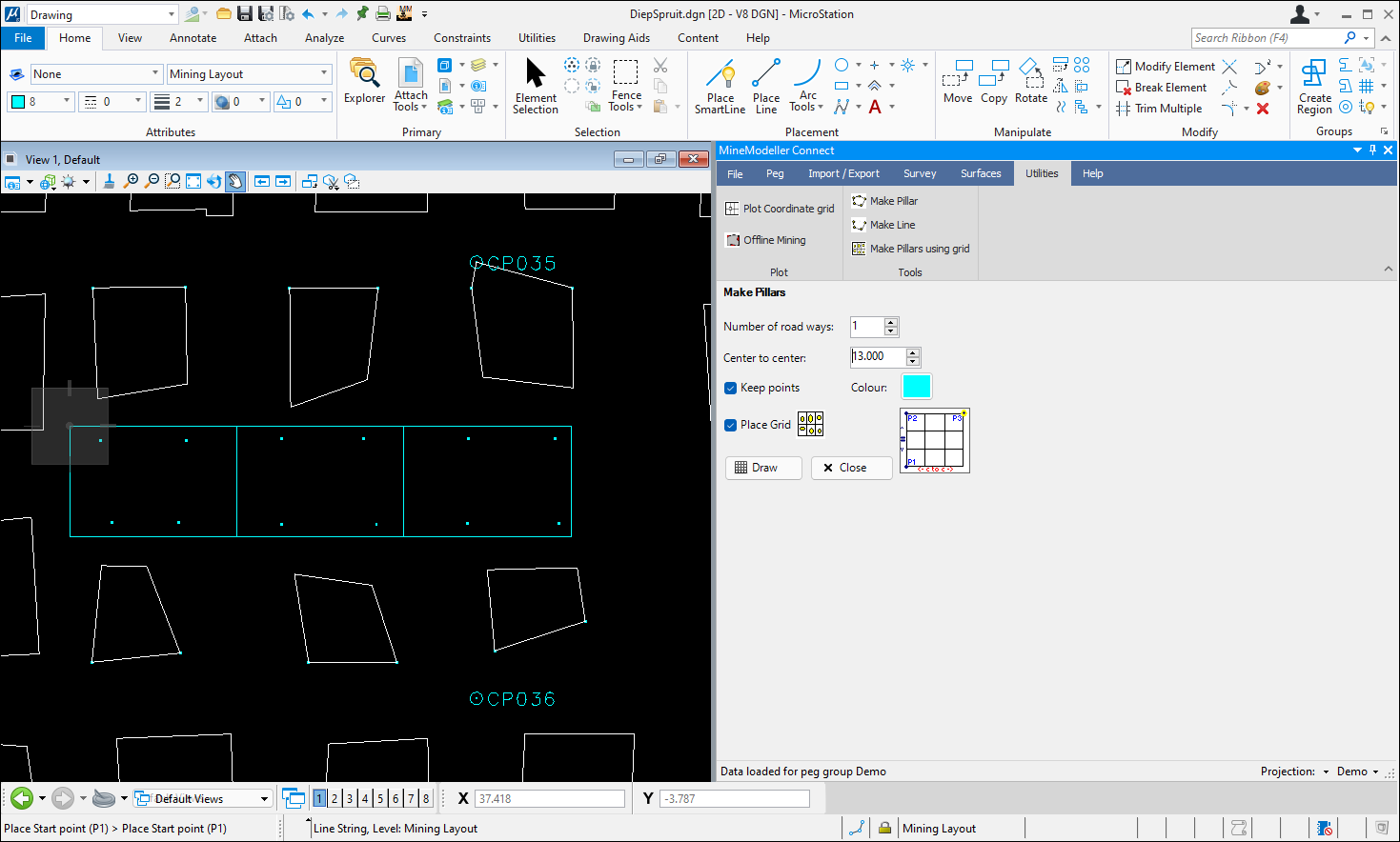Toggle the Place Grid checkbox
The image size is (1400, 842).
tap(731, 425)
